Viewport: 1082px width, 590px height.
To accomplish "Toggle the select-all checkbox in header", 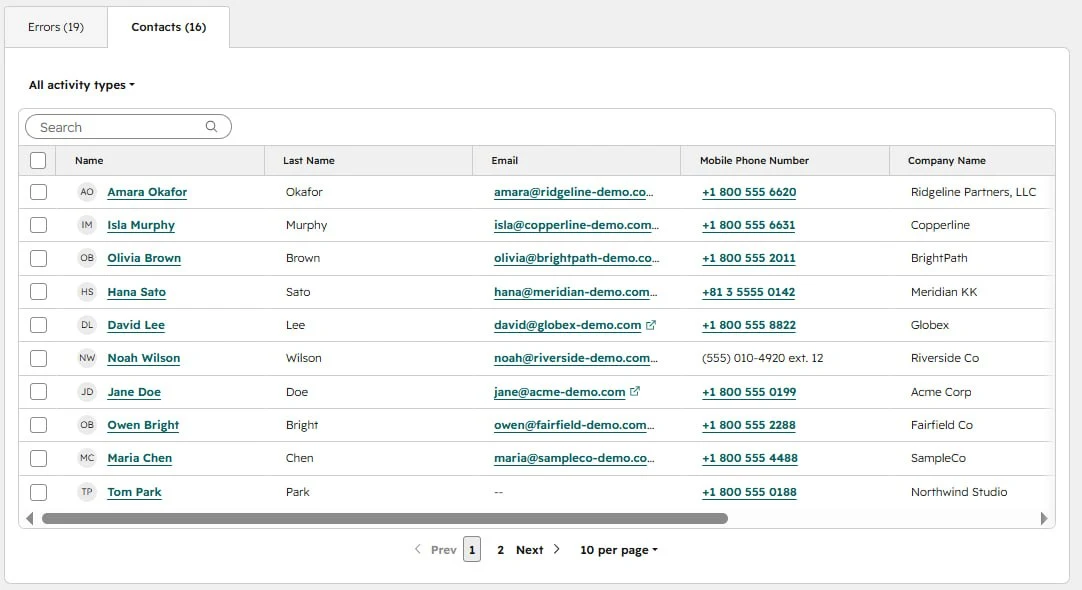I will tap(38, 160).
